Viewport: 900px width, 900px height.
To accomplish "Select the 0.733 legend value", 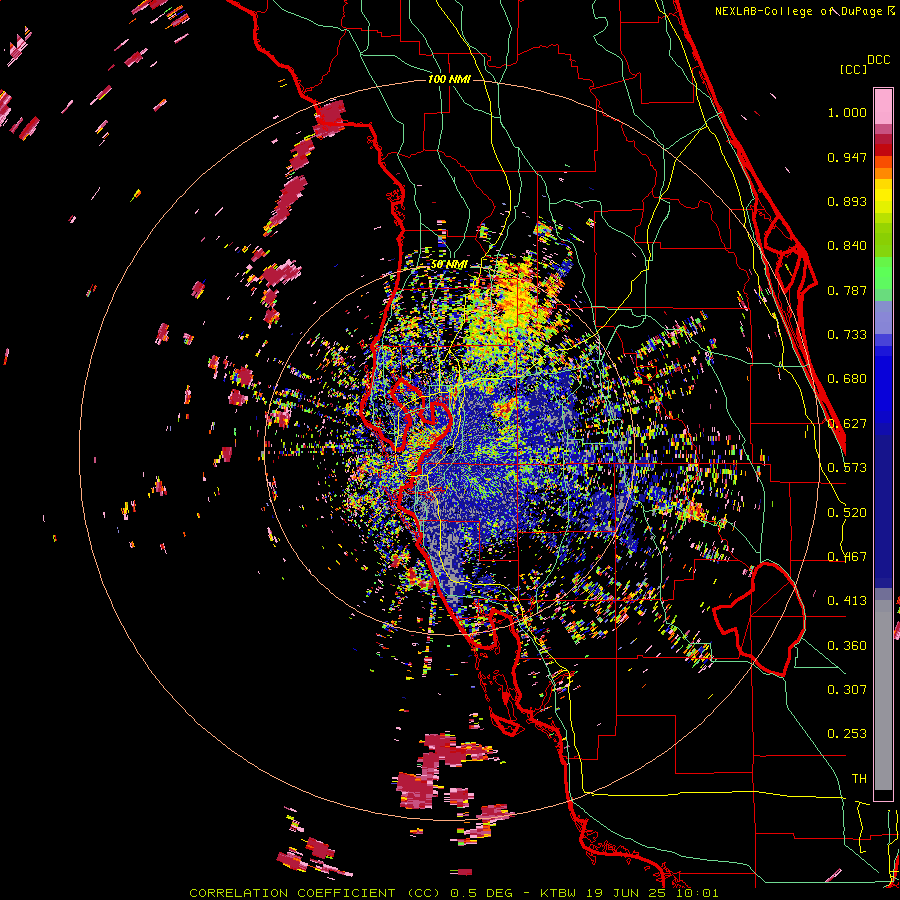I will click(847, 335).
